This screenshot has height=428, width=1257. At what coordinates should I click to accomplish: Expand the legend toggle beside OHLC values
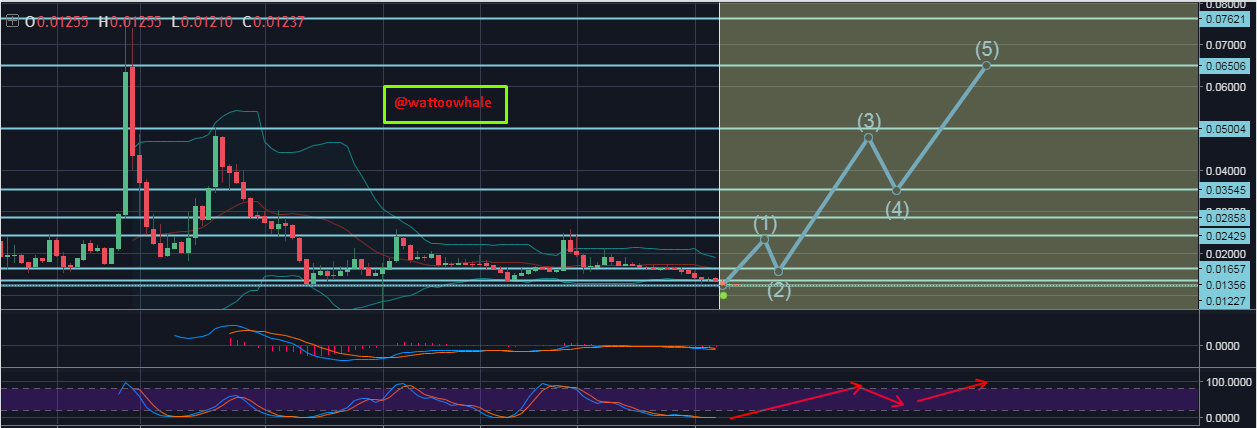coord(12,21)
